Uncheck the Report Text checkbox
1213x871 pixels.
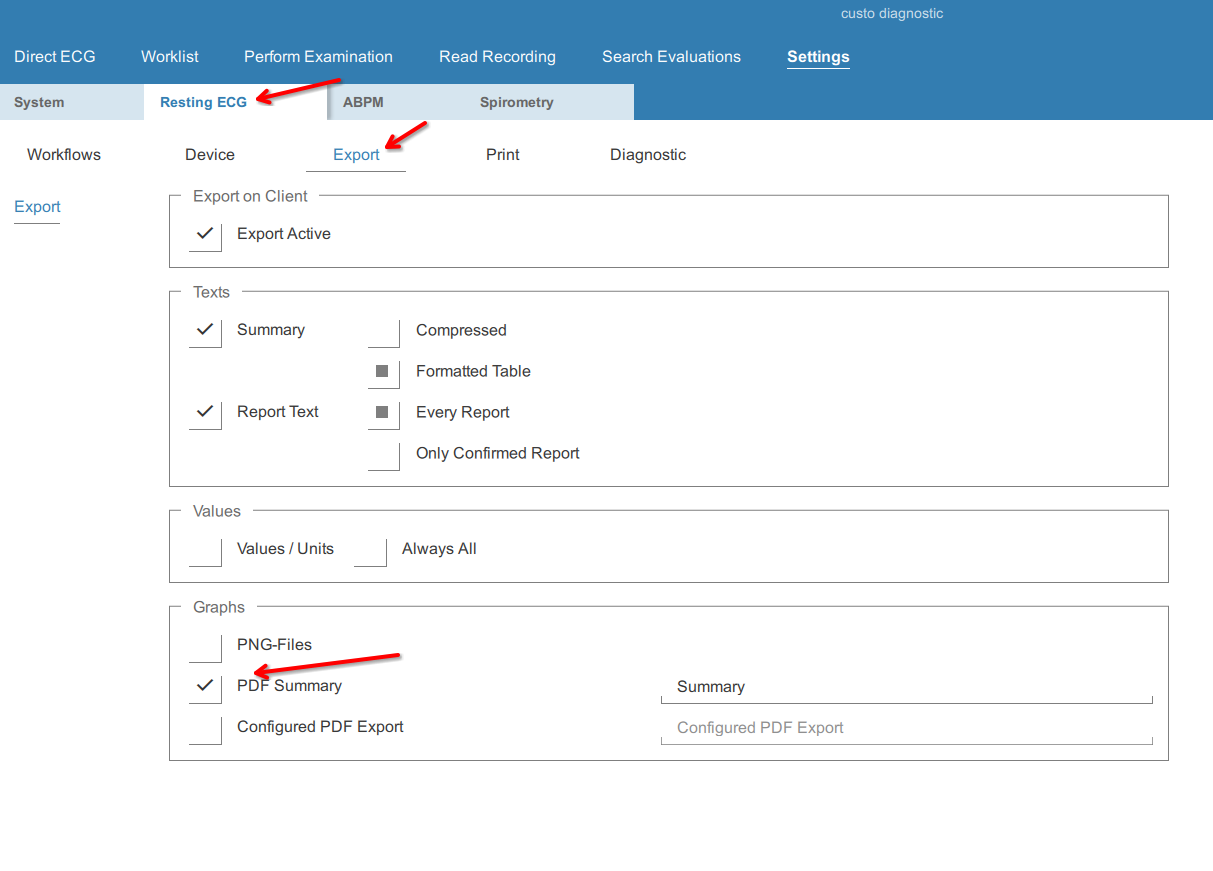(x=205, y=412)
